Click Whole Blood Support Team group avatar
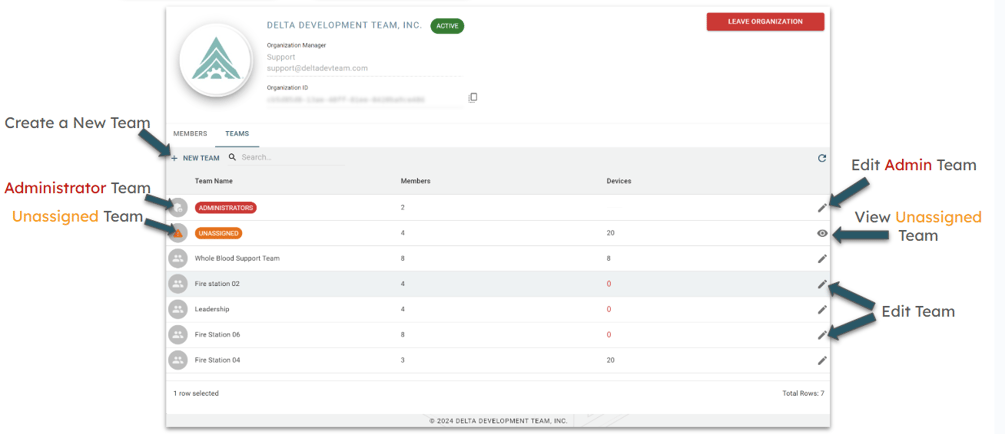 178,258
